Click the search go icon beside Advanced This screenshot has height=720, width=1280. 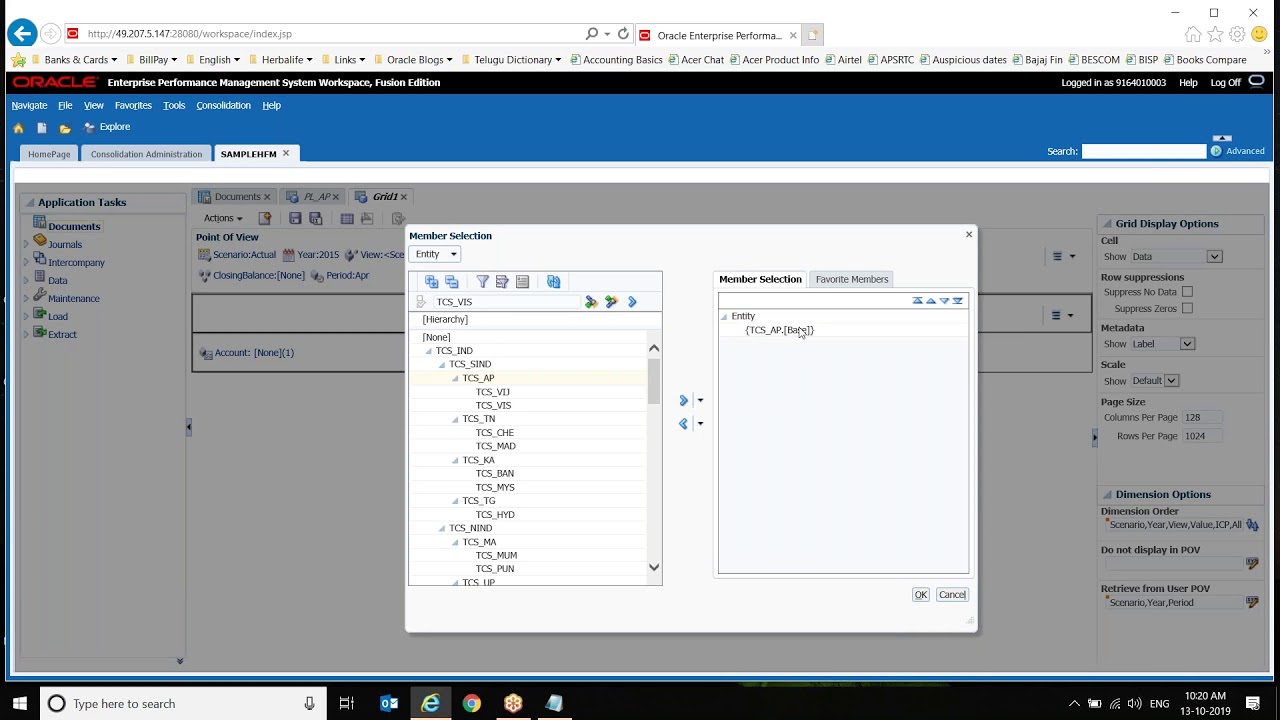[1216, 151]
